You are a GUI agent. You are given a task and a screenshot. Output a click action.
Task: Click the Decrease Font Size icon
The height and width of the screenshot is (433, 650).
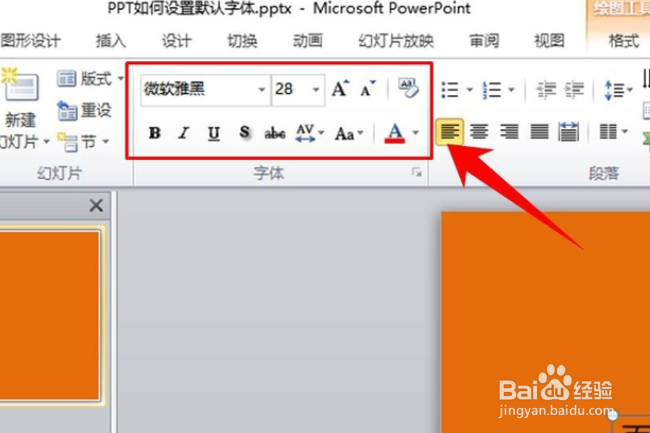[x=367, y=88]
